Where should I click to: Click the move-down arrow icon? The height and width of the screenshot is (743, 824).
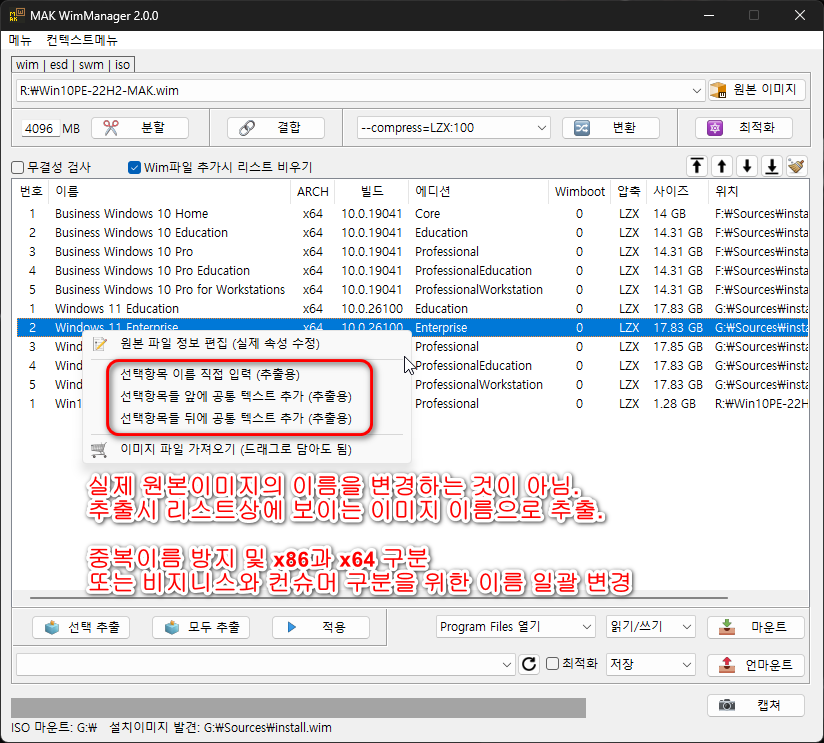[x=747, y=167]
